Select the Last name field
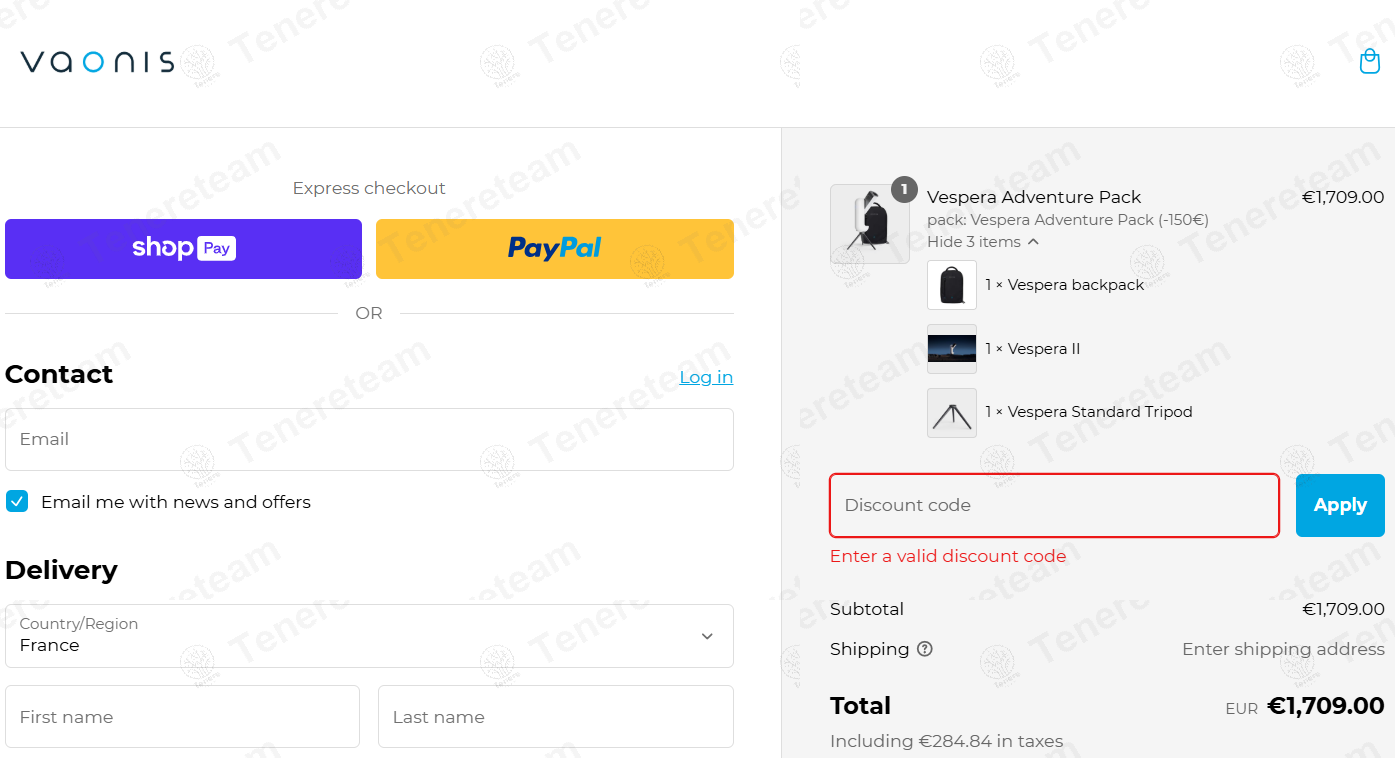1395x758 pixels. point(556,716)
